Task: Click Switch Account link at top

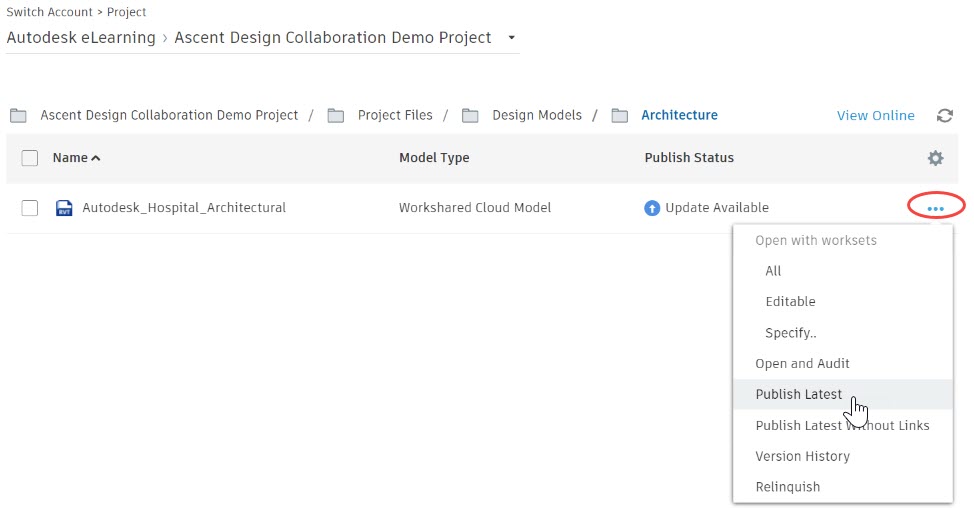Action: pyautogui.click(x=49, y=12)
